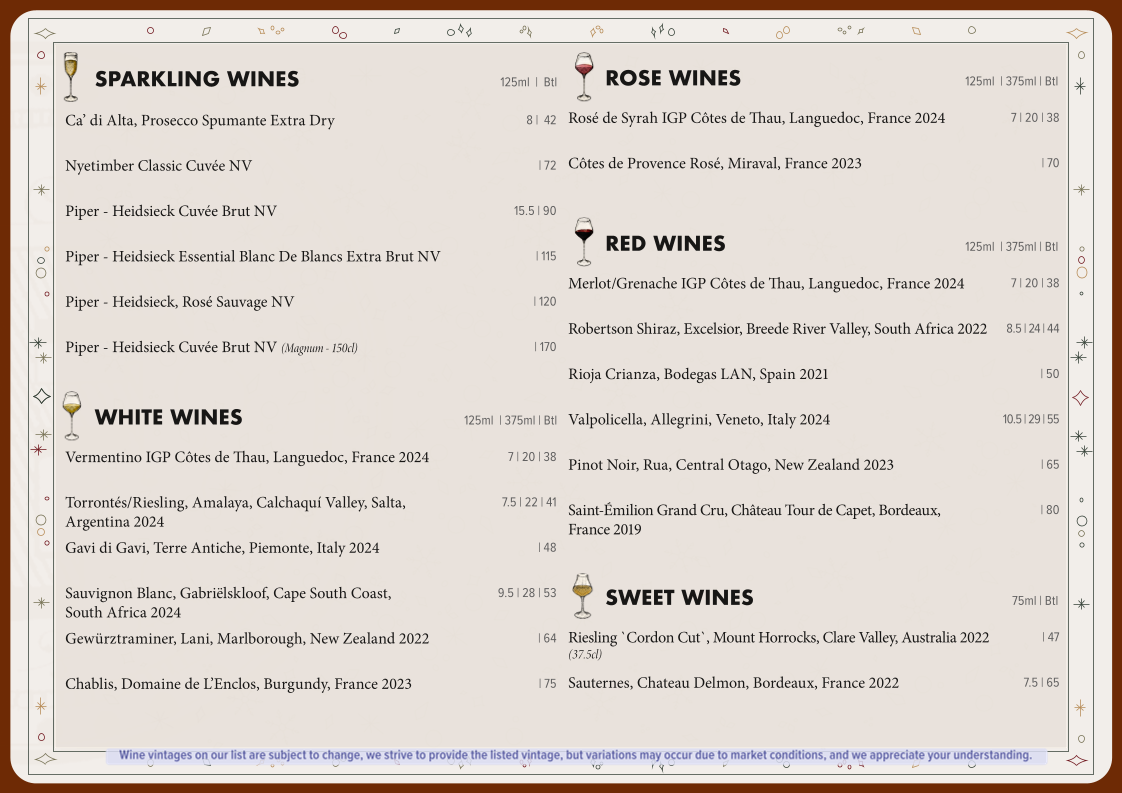Click Robertson Shiraz, Excelsior entry
Image resolution: width=1122 pixels, height=793 pixels.
(778, 329)
